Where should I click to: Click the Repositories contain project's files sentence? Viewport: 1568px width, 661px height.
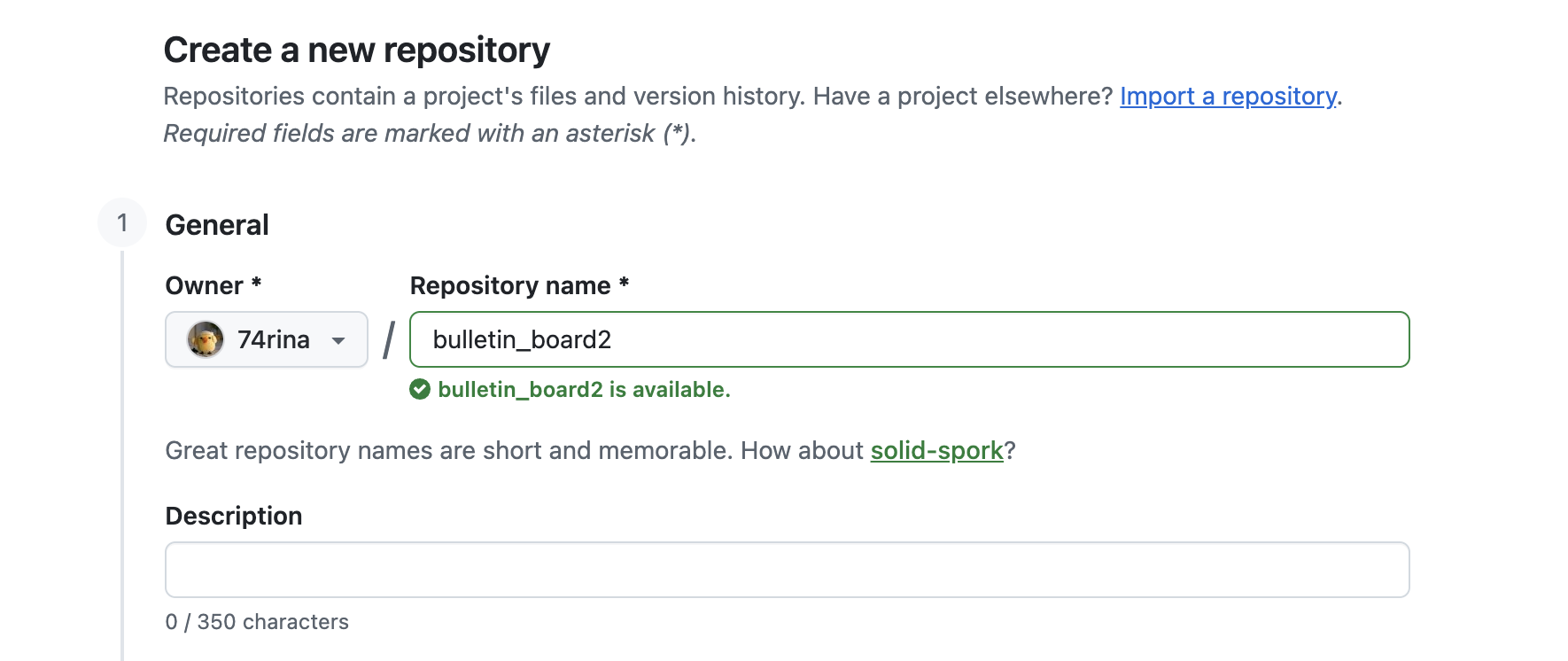click(x=638, y=96)
